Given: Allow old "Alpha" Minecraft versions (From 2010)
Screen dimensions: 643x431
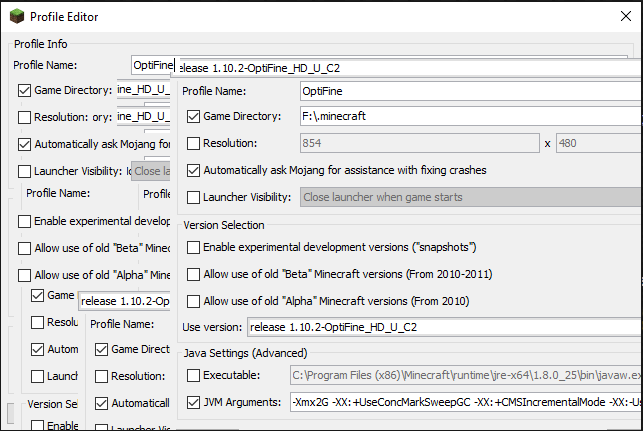Looking at the screenshot, I should 193,300.
